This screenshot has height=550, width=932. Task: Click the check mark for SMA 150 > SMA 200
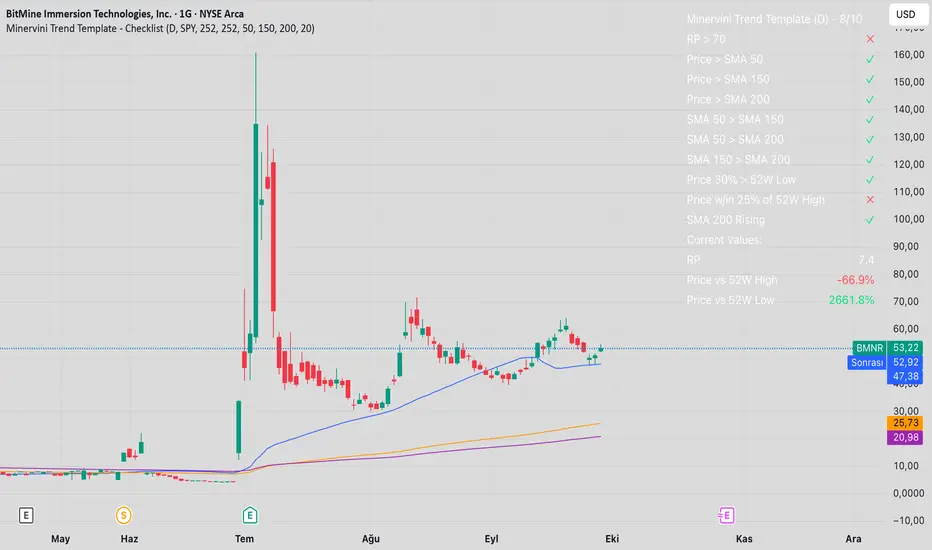point(869,159)
